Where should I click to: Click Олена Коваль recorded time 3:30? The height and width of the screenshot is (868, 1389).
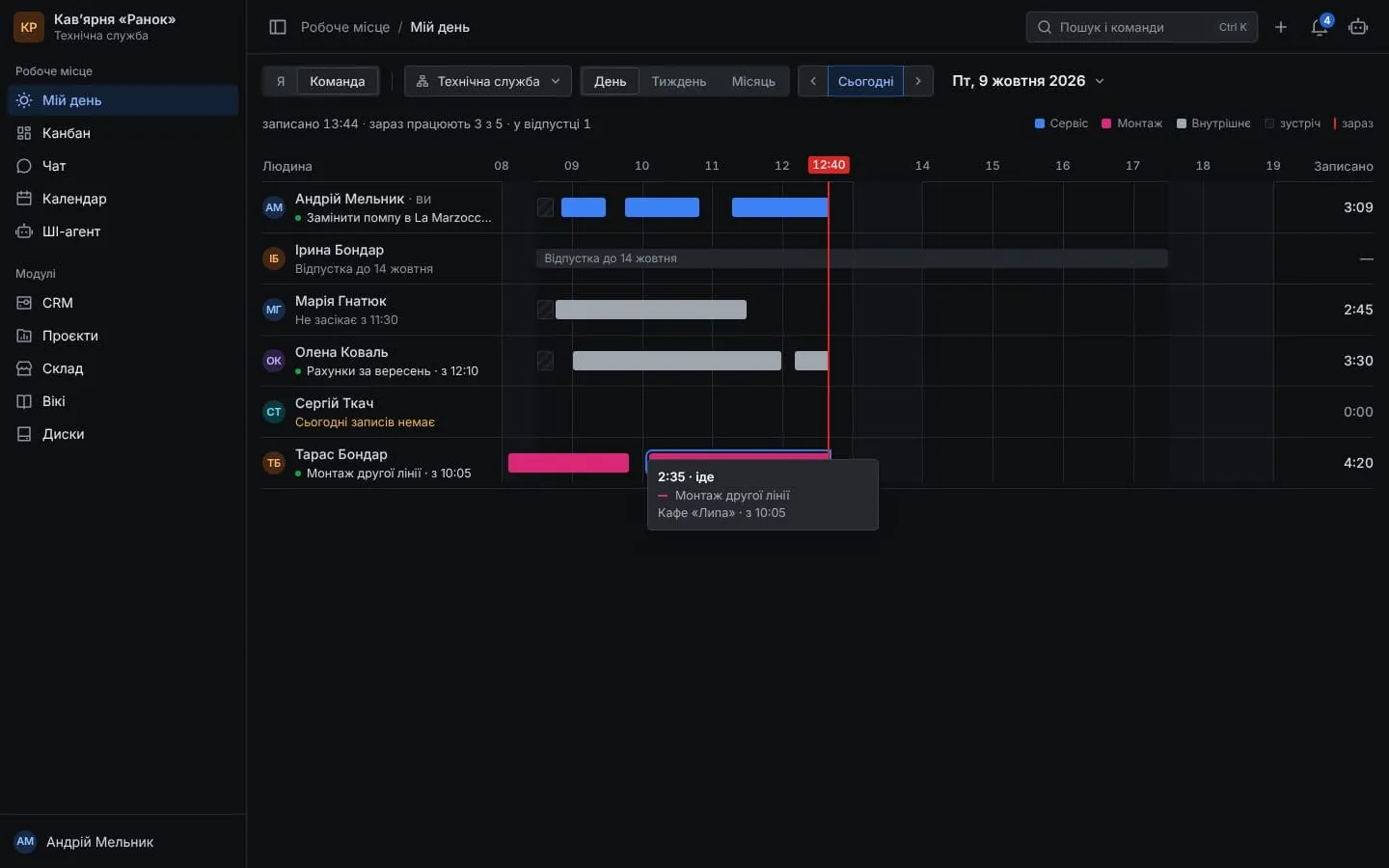point(1358,361)
